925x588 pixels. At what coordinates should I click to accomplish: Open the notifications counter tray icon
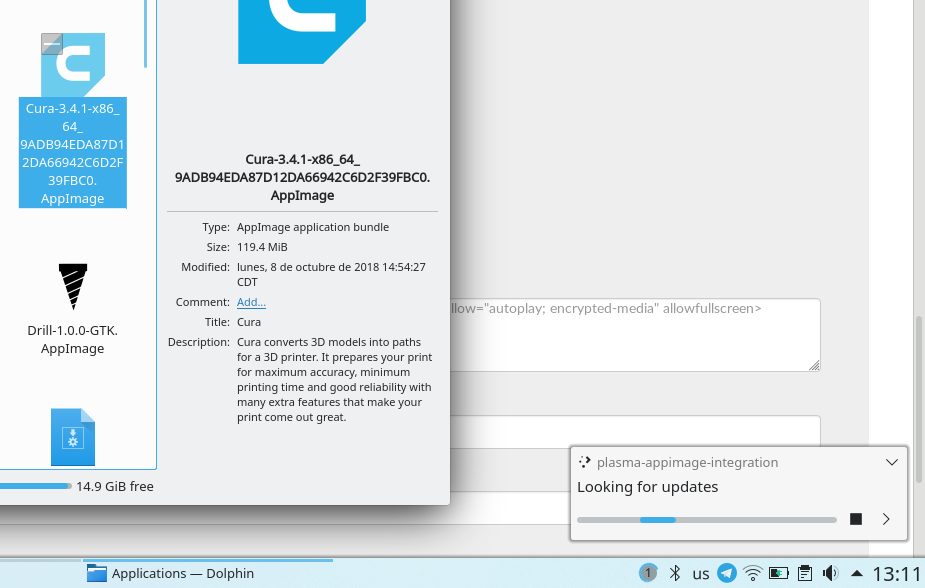click(x=648, y=573)
